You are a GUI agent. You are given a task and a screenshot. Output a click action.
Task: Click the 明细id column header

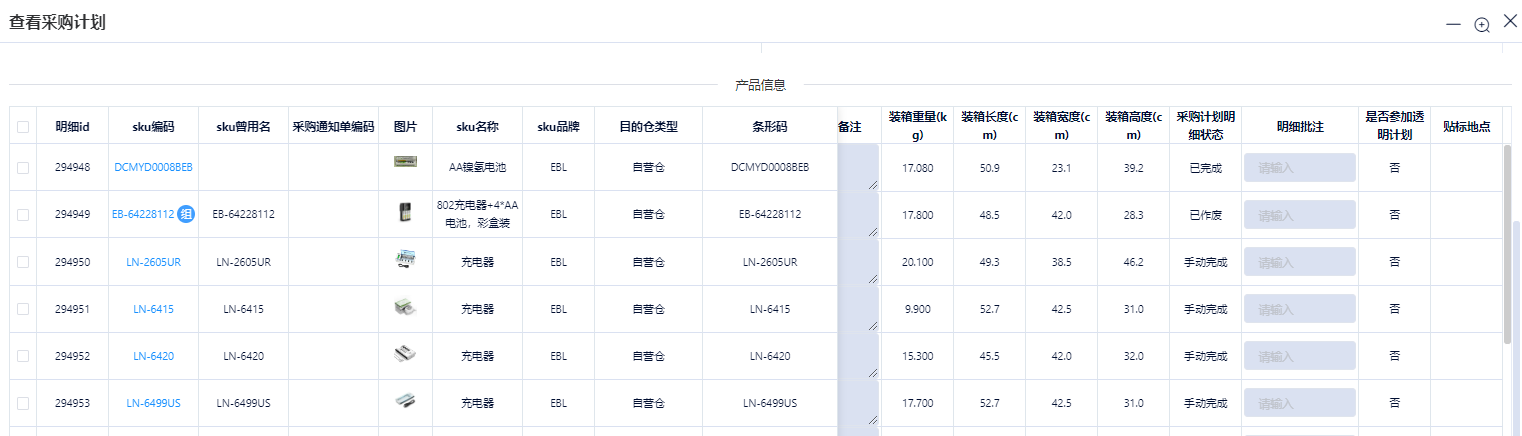[72, 127]
